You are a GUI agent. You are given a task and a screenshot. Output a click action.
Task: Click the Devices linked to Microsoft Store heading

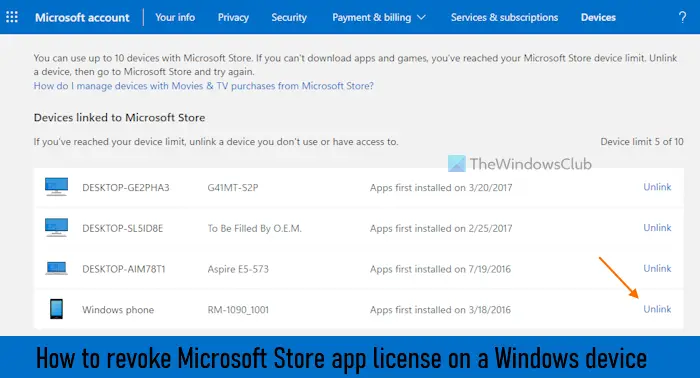click(x=120, y=117)
